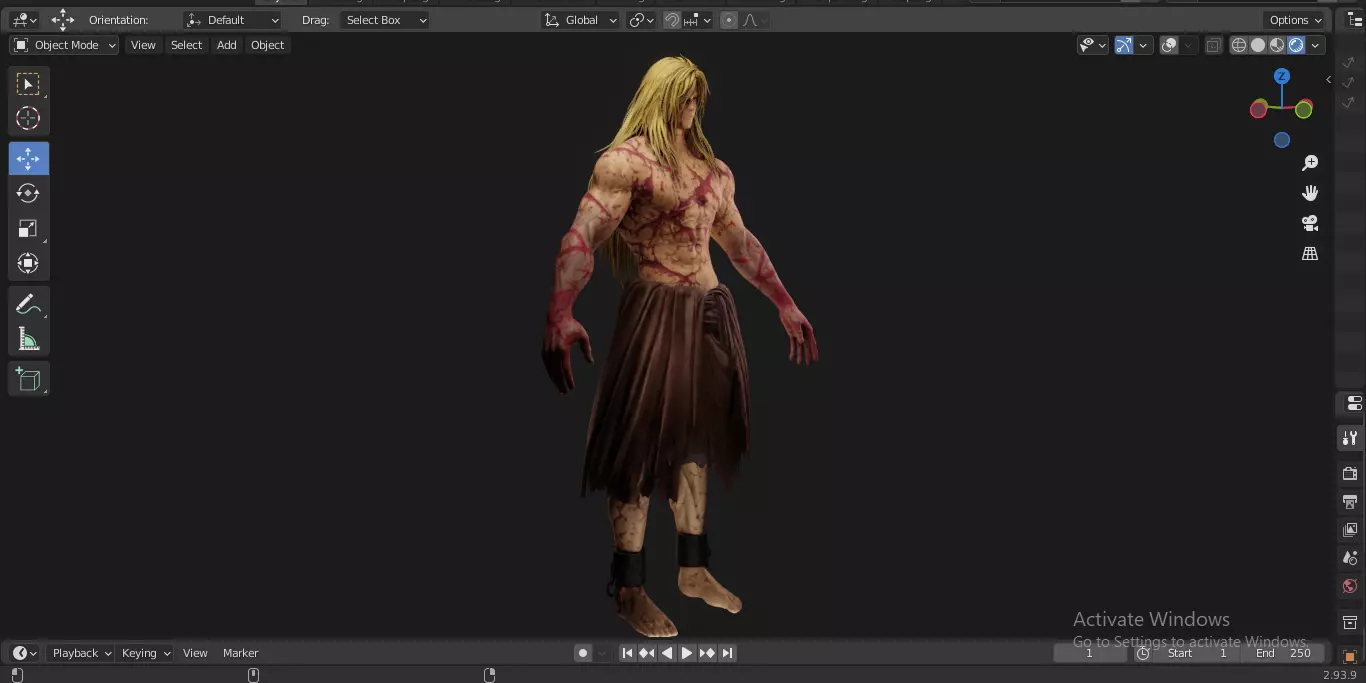The height and width of the screenshot is (683, 1366).
Task: Open the Drag Select Box dropdown
Action: pos(385,20)
